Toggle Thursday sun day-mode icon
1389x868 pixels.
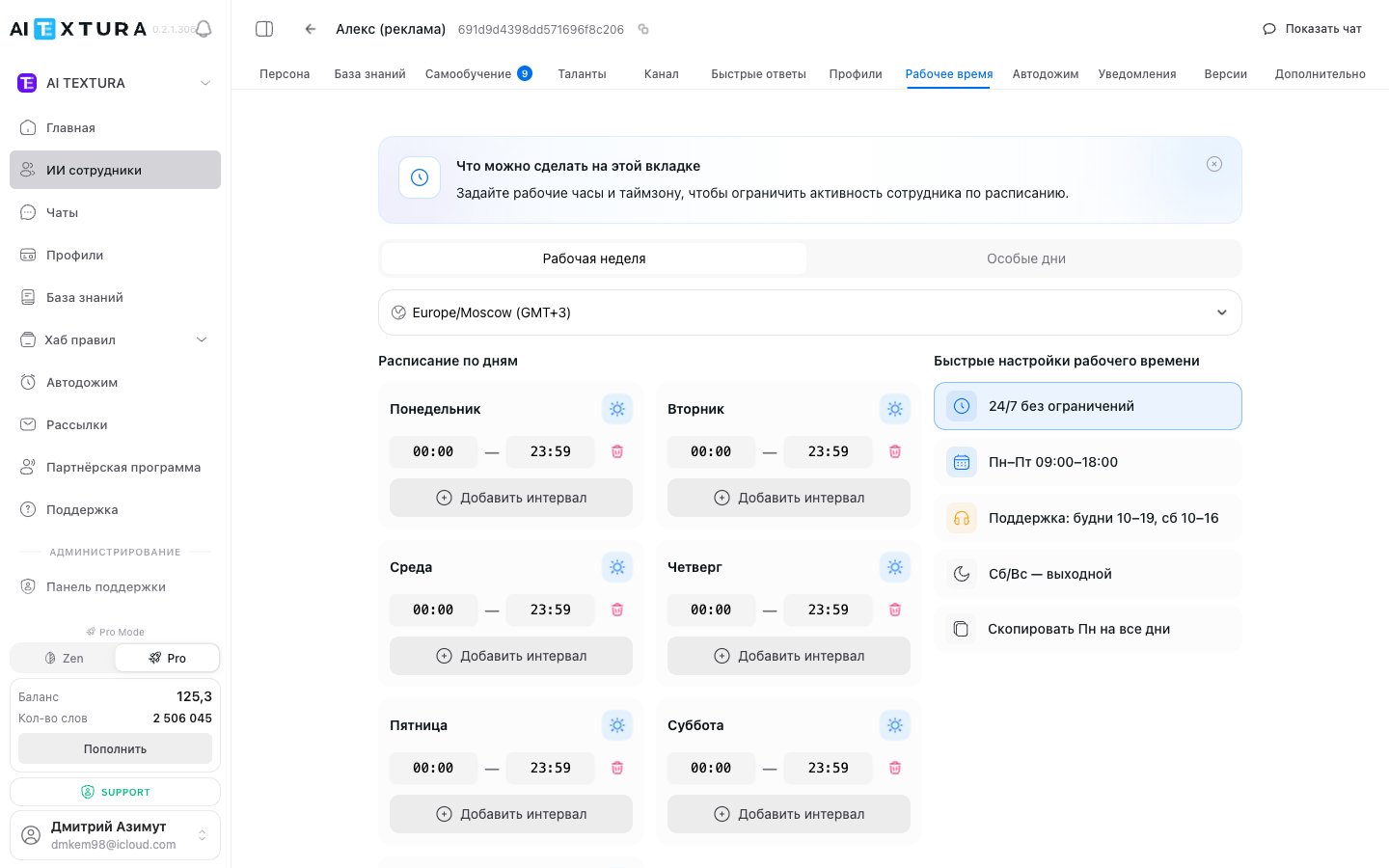(895, 567)
